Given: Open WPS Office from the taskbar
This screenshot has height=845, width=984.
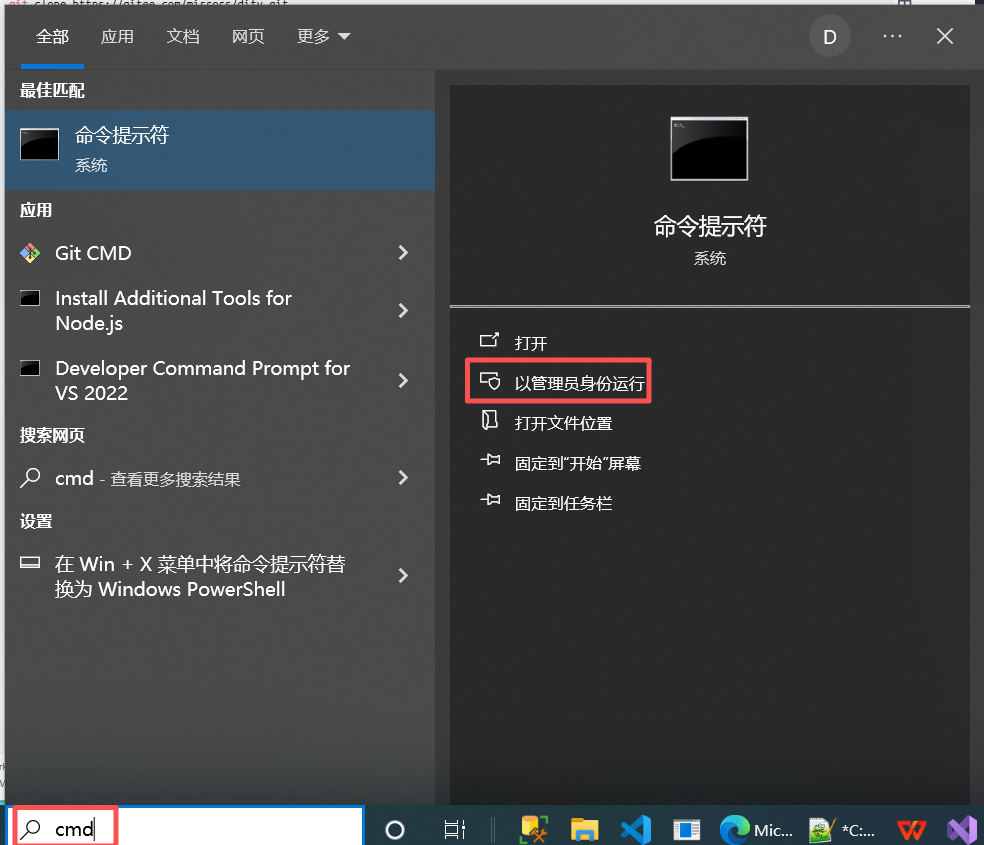Looking at the screenshot, I should click(x=911, y=830).
